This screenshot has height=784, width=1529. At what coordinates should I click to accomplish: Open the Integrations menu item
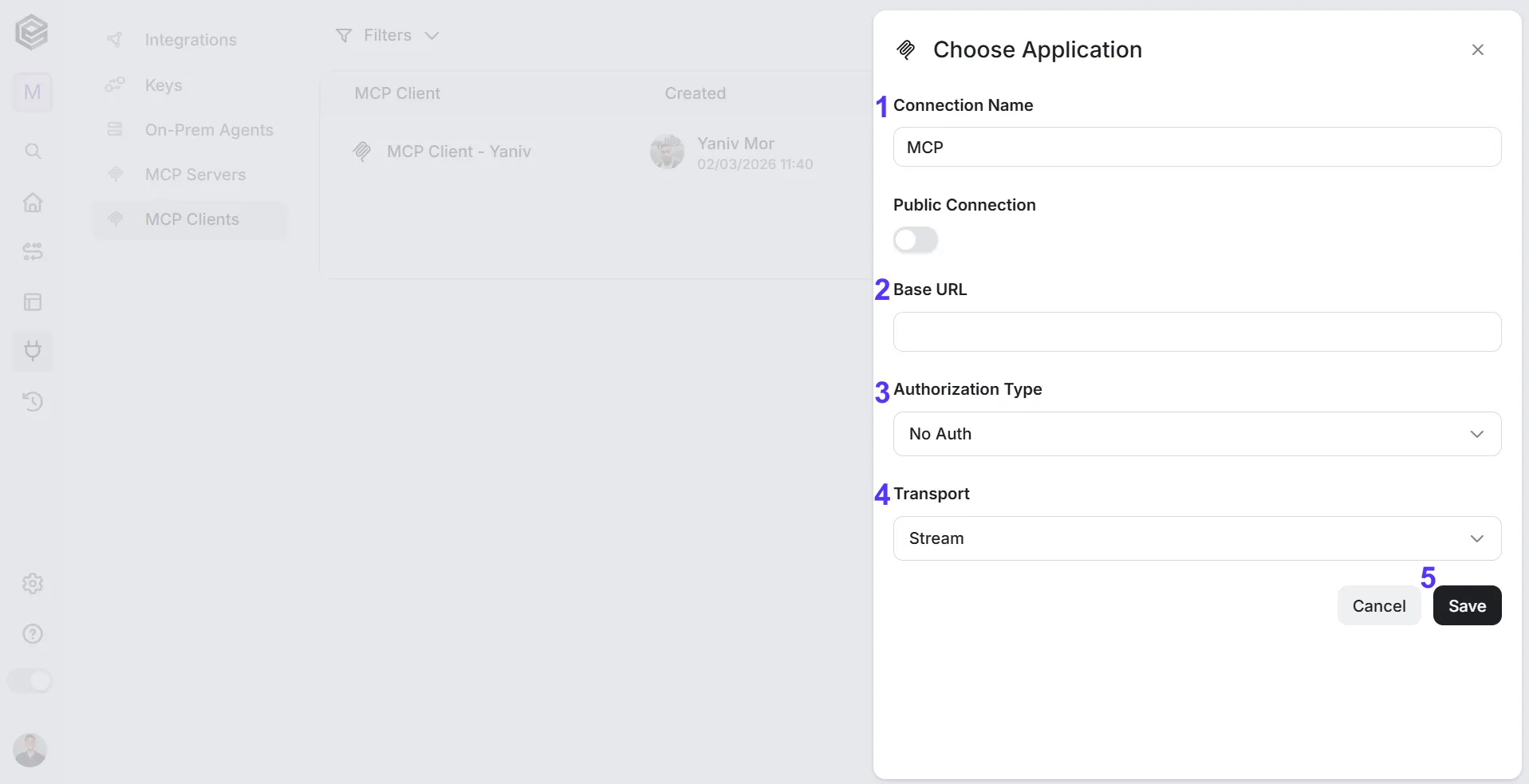click(x=190, y=40)
